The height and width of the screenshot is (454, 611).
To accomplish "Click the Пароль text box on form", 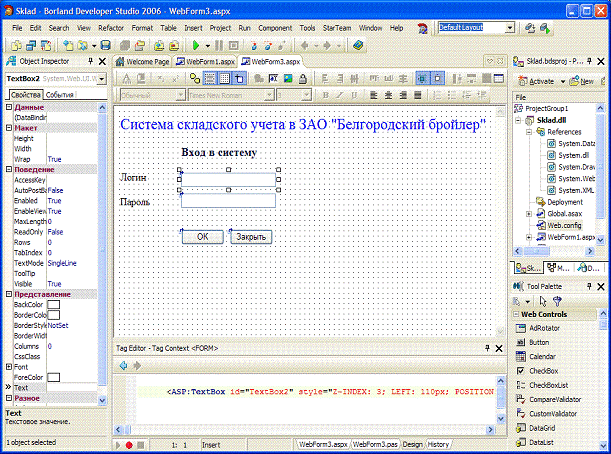I will (x=227, y=201).
